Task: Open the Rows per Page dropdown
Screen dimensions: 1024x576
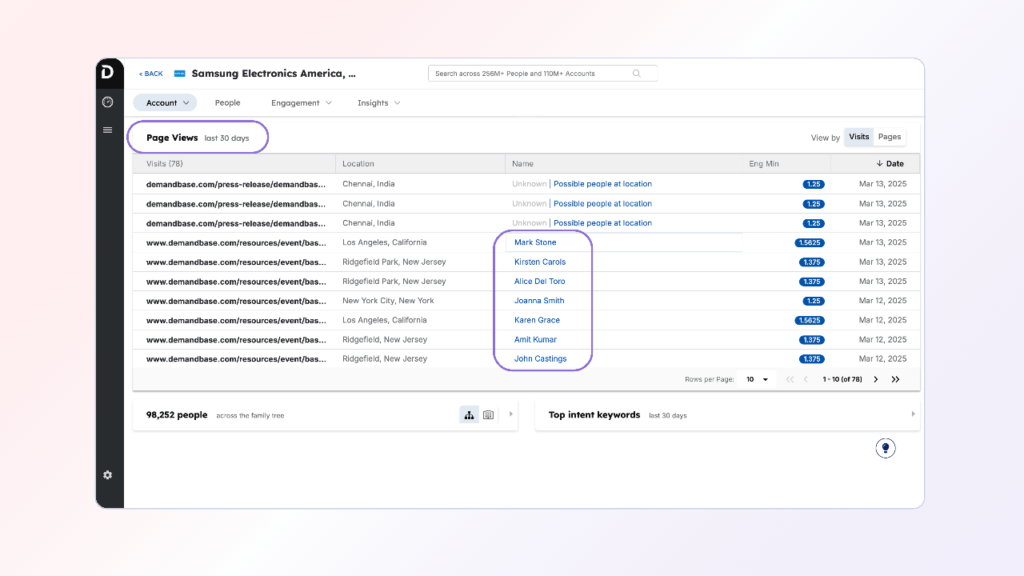Action: 758,380
